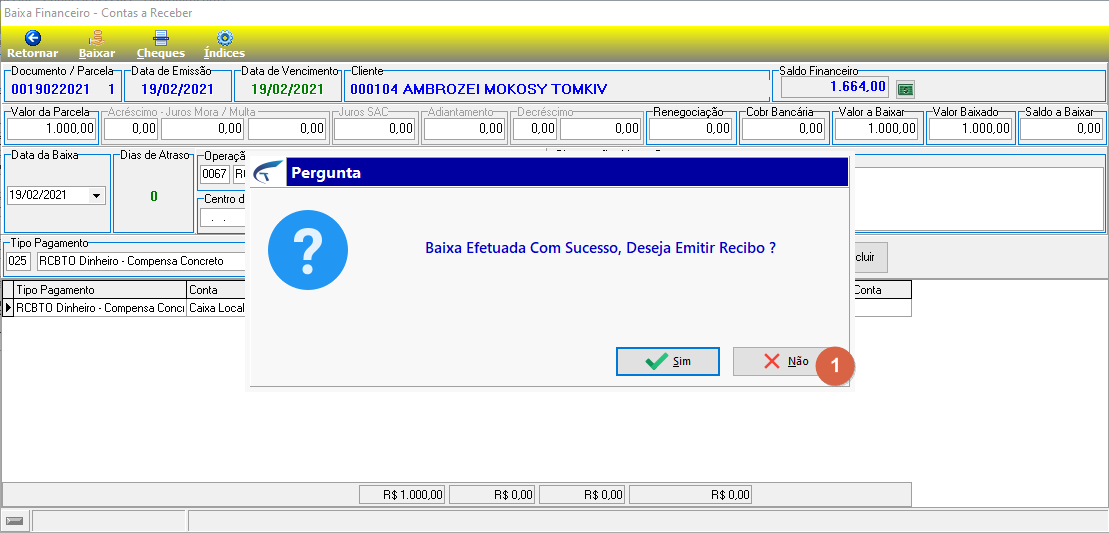Click the Cobr Bancária value field
The height and width of the screenshot is (533, 1109).
click(x=784, y=129)
